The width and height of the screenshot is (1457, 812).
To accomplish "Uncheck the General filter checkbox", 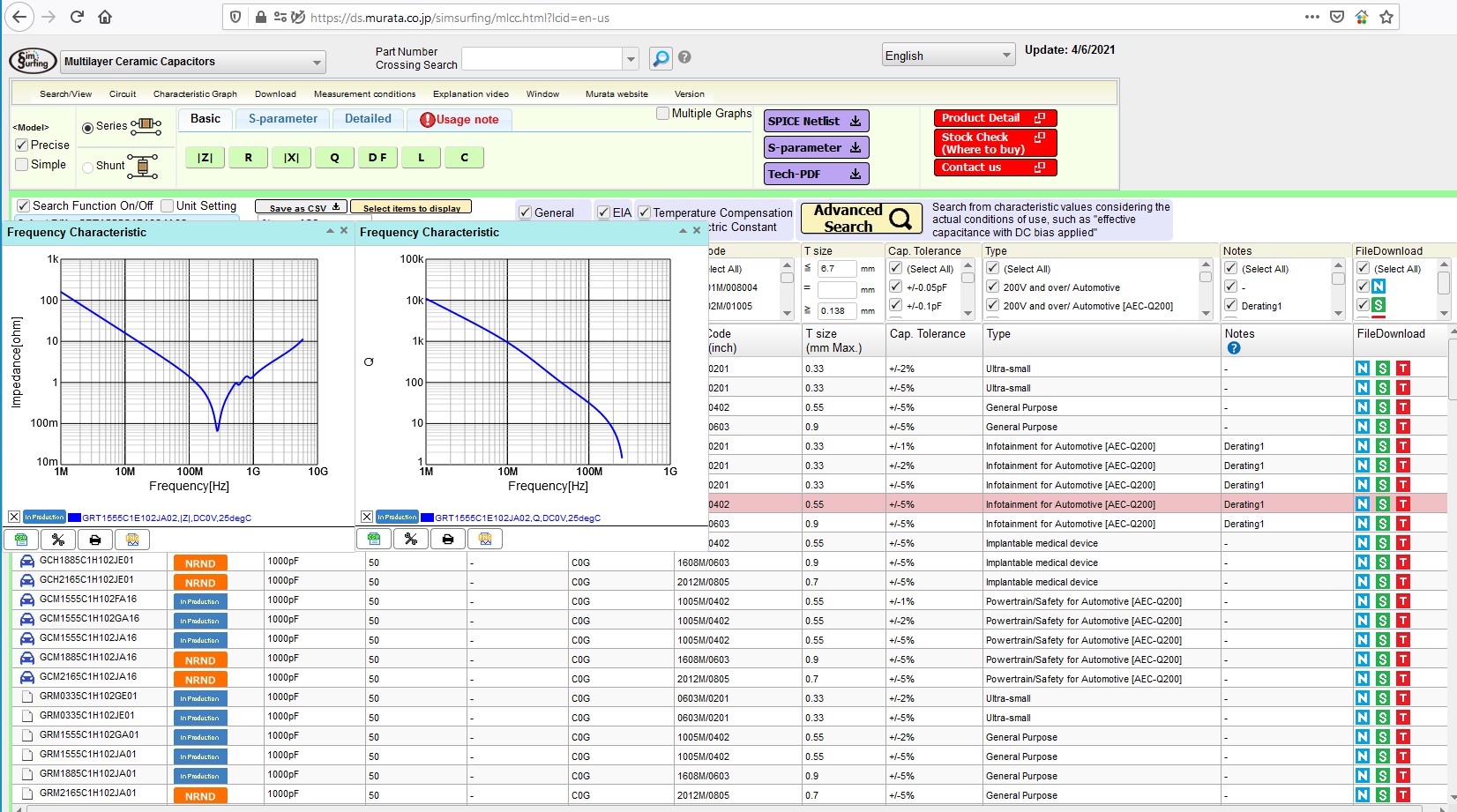I will pos(526,212).
